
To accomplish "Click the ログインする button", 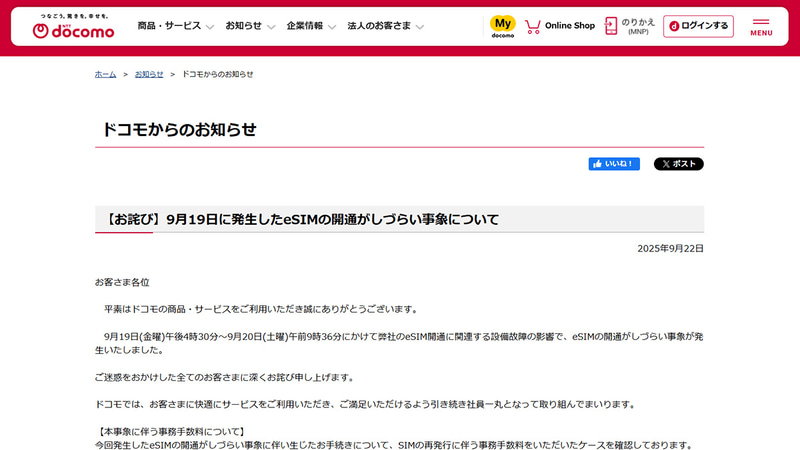I will [x=698, y=26].
